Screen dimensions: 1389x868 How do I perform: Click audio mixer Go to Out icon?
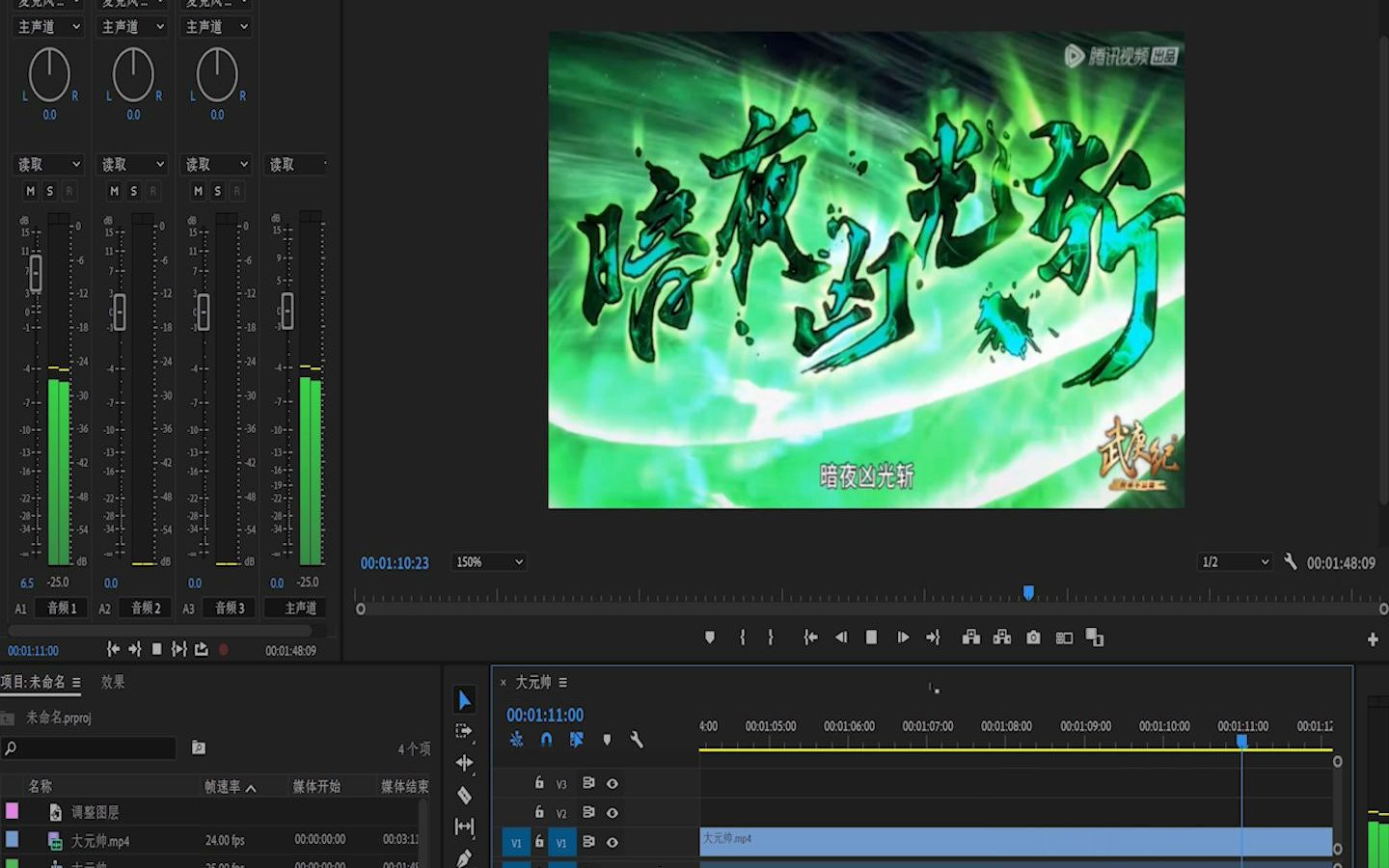[135, 649]
